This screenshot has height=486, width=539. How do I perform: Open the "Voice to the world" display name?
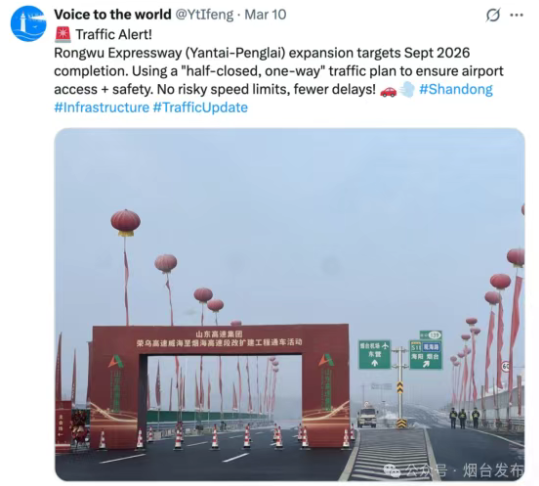tap(113, 14)
